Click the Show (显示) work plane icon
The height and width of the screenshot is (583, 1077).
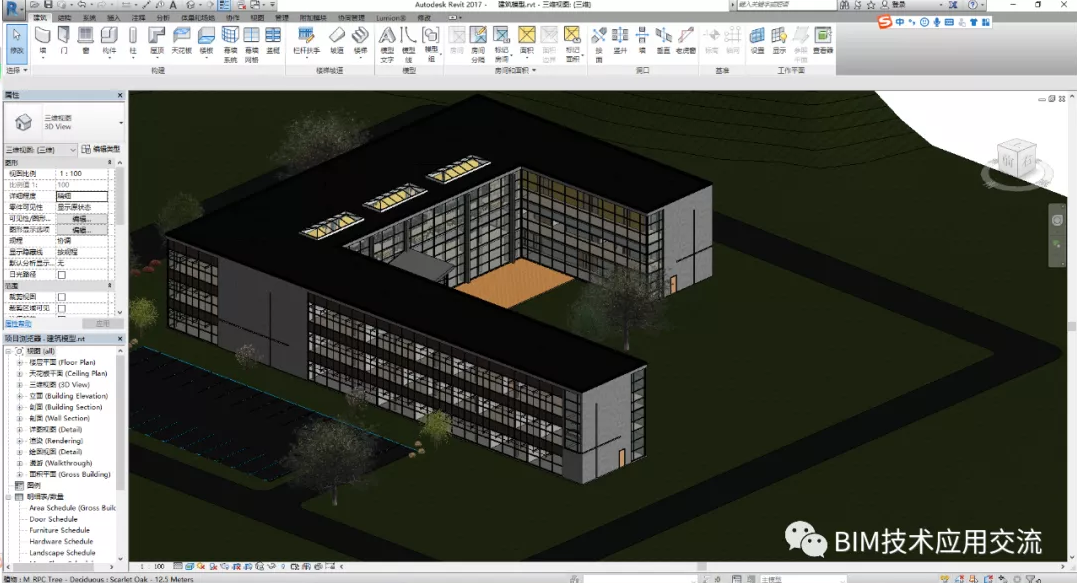click(x=779, y=41)
